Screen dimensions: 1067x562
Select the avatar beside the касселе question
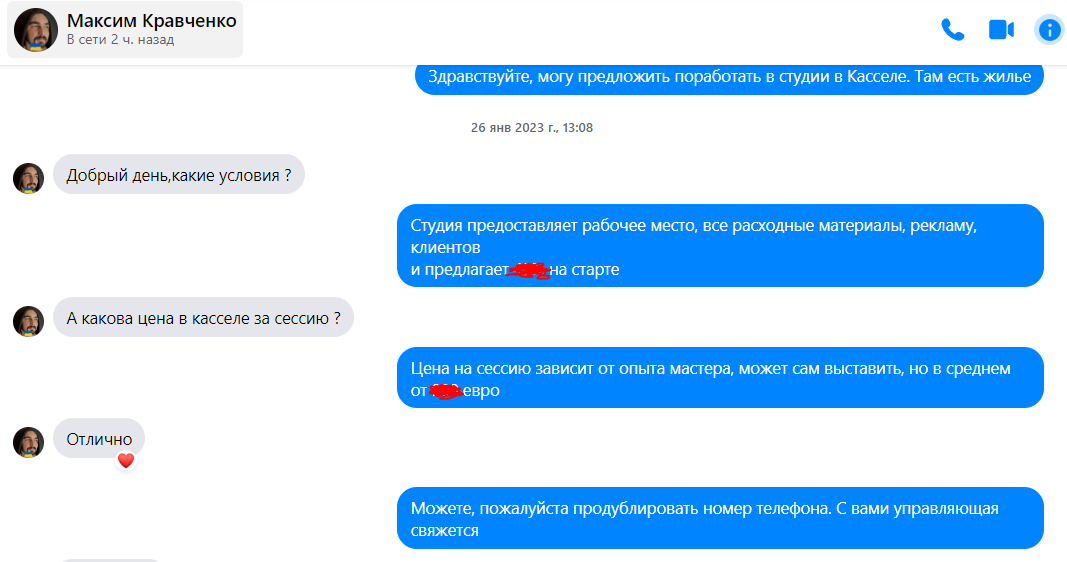29,321
